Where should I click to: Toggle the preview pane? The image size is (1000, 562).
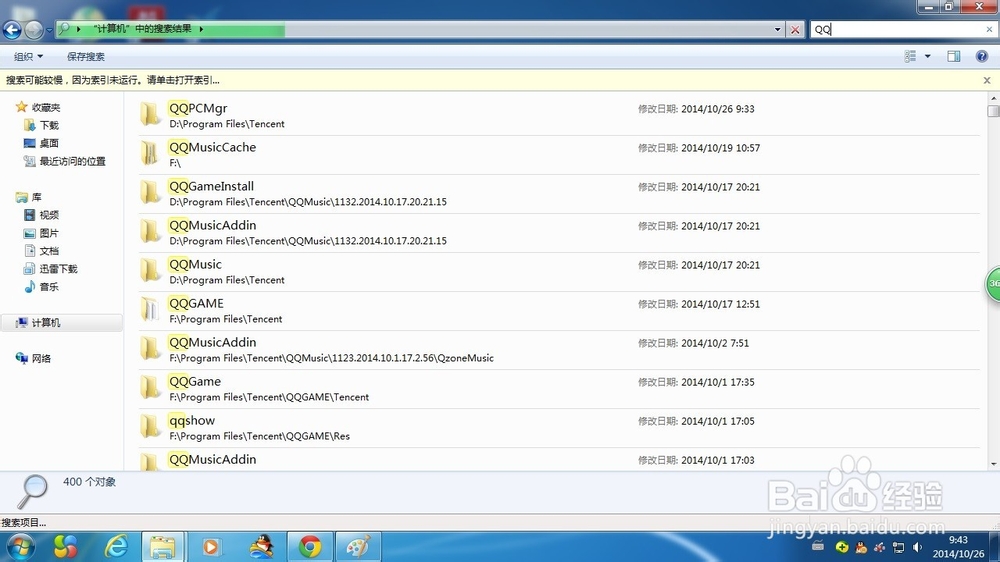953,56
